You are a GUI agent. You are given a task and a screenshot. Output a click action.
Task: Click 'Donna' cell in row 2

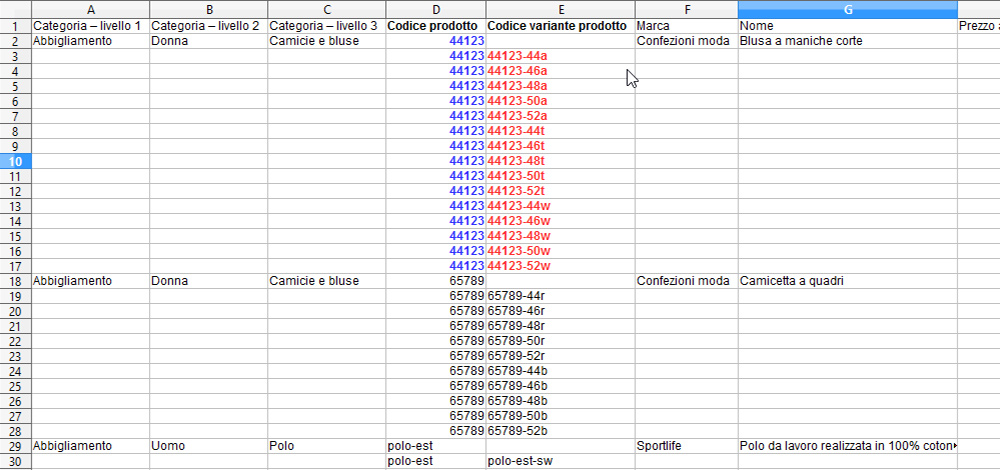tap(209, 41)
